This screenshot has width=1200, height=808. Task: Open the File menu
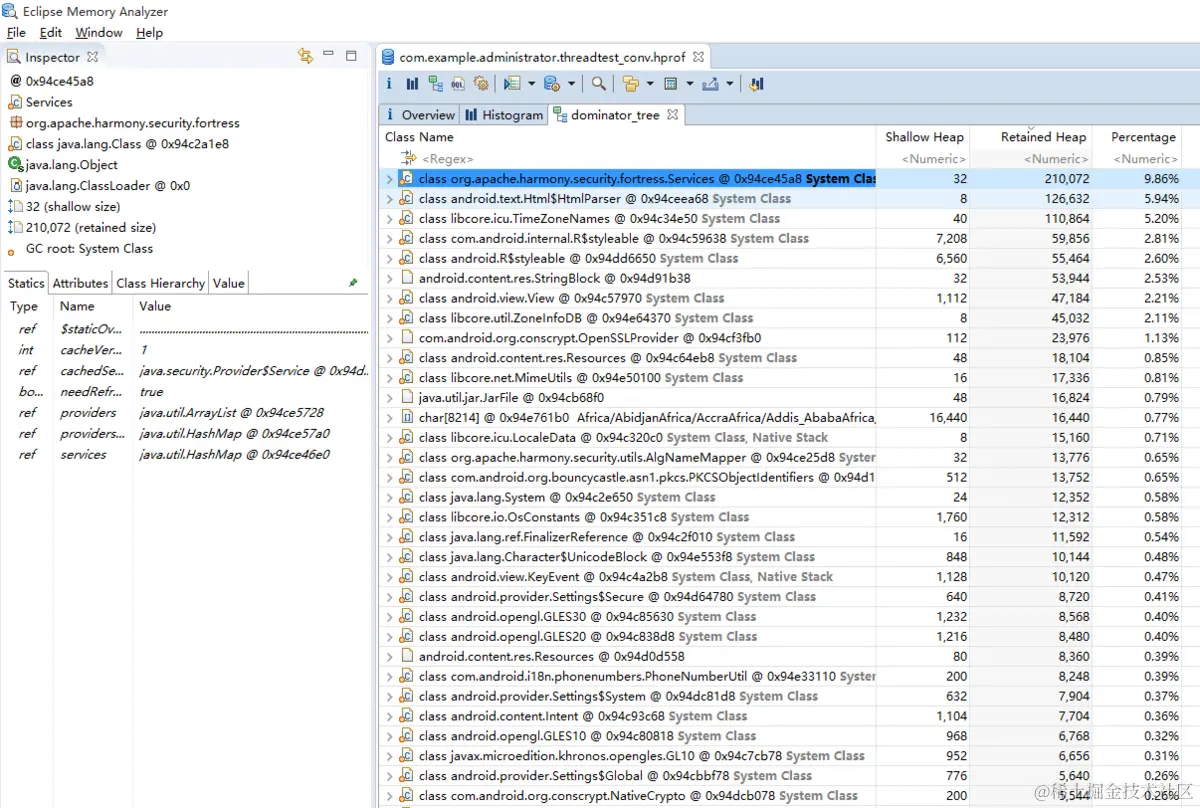click(x=16, y=33)
